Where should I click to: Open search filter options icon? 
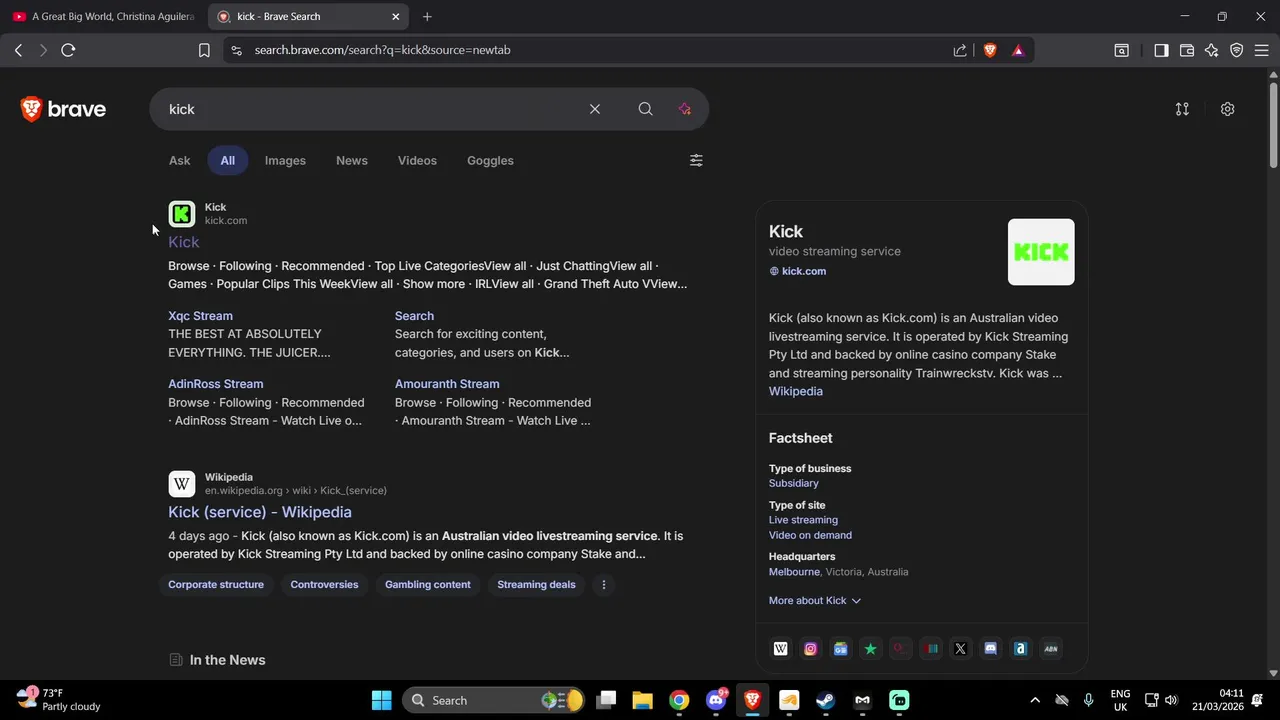tap(696, 160)
